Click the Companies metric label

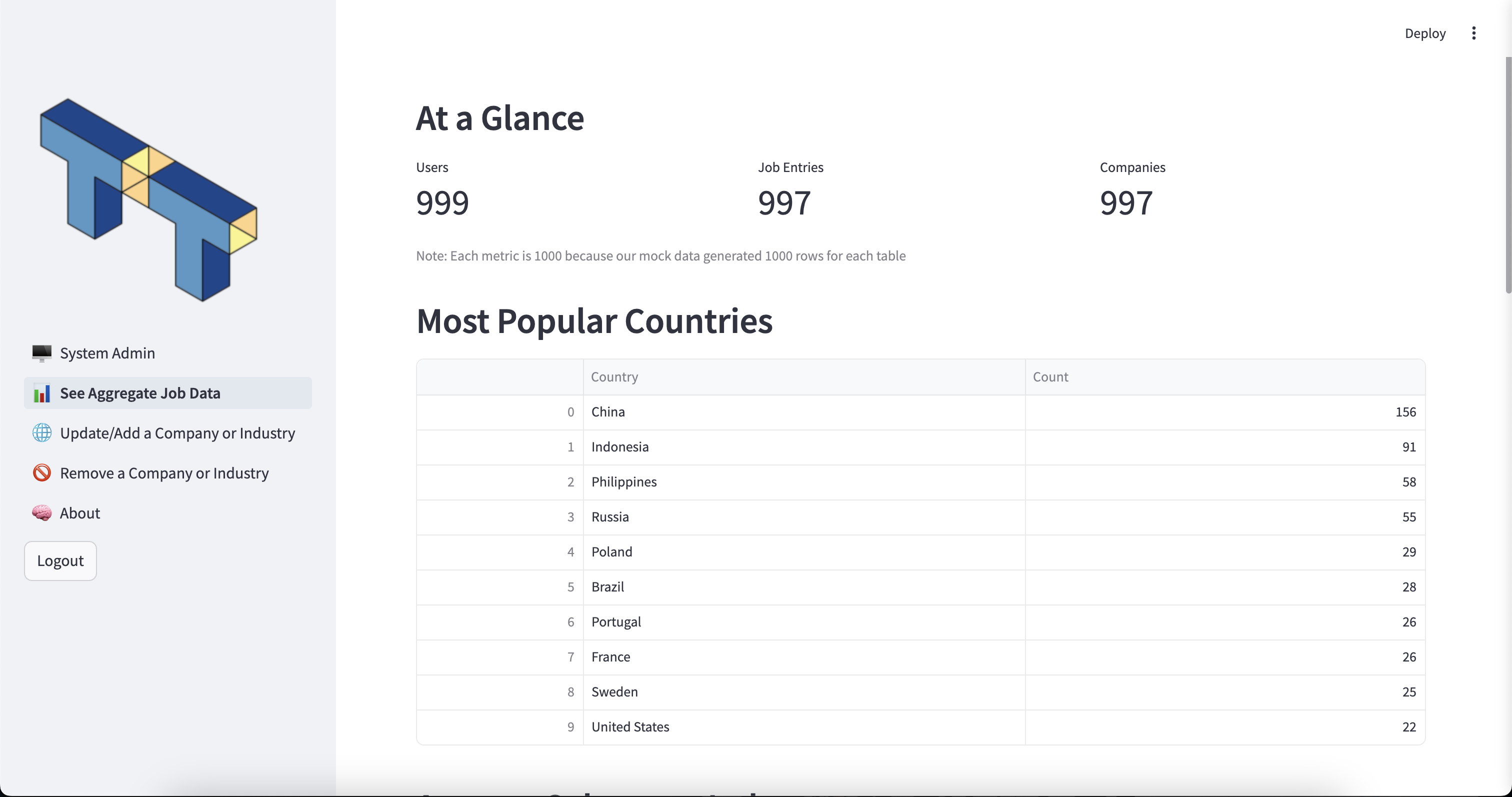(1132, 167)
